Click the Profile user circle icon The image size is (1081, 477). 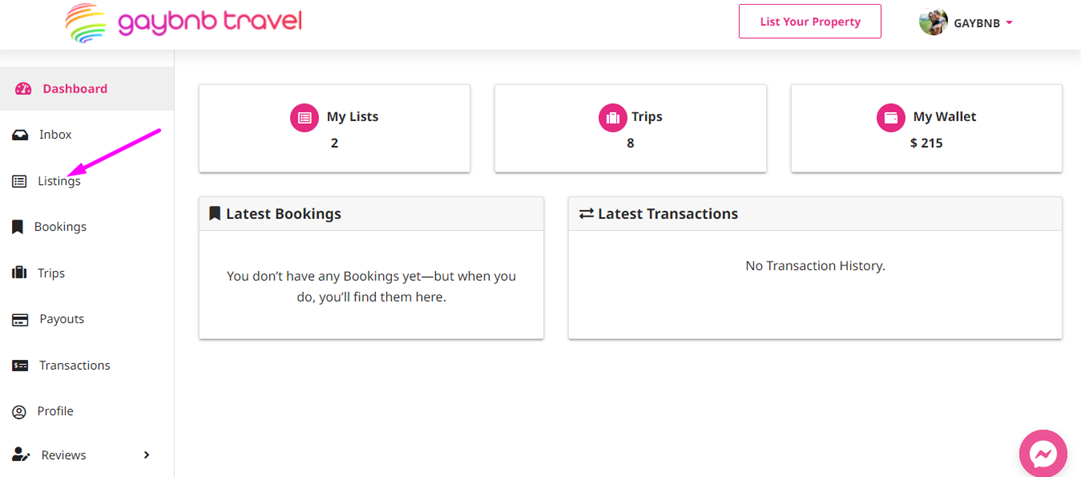point(19,412)
